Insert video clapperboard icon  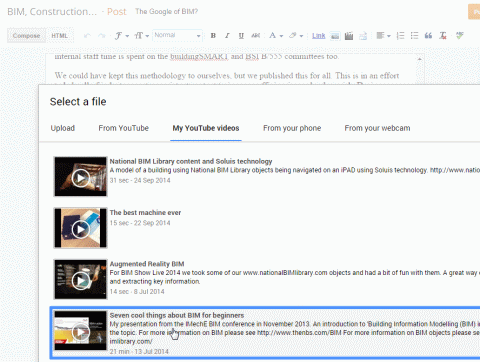[349, 36]
